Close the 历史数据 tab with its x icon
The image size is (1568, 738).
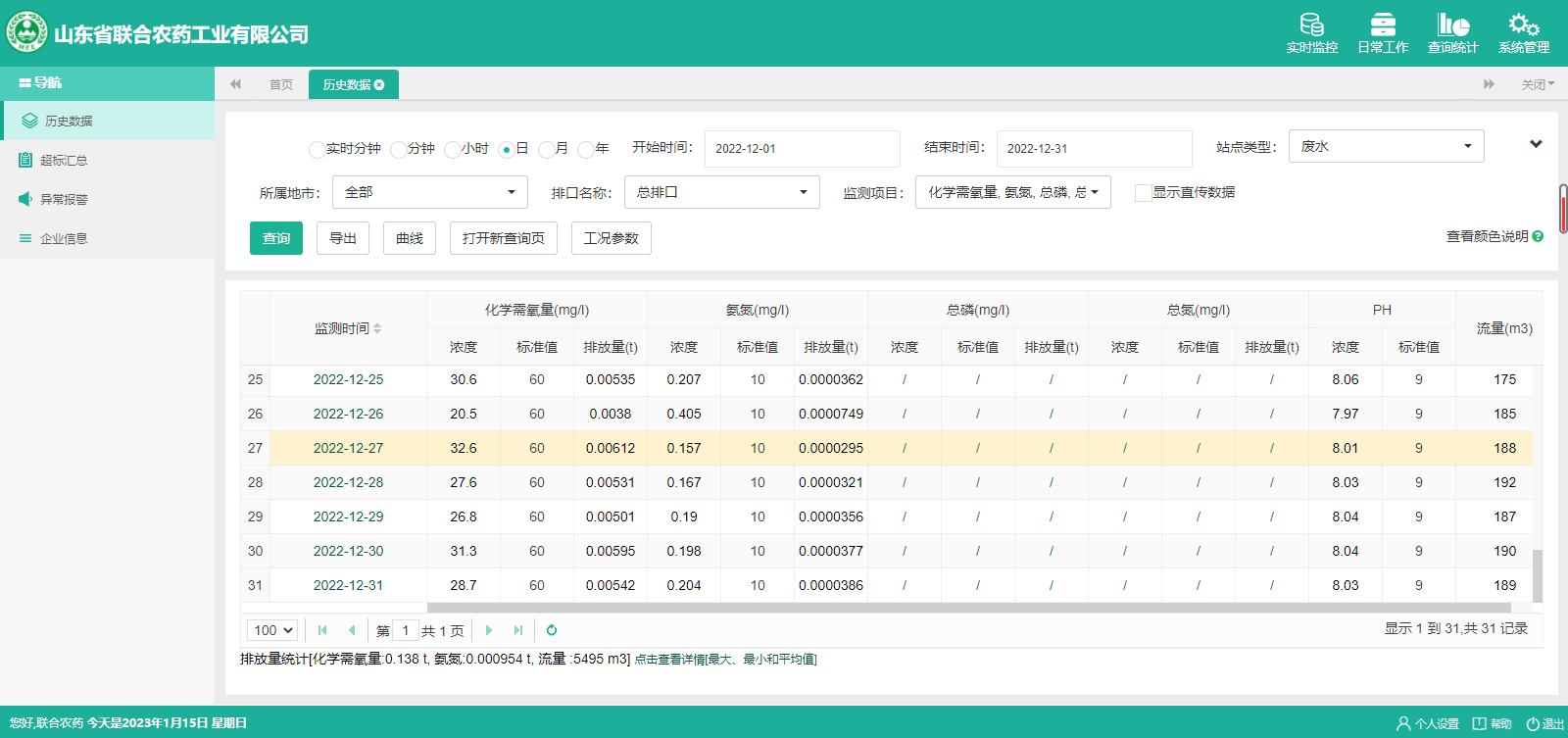[x=379, y=85]
